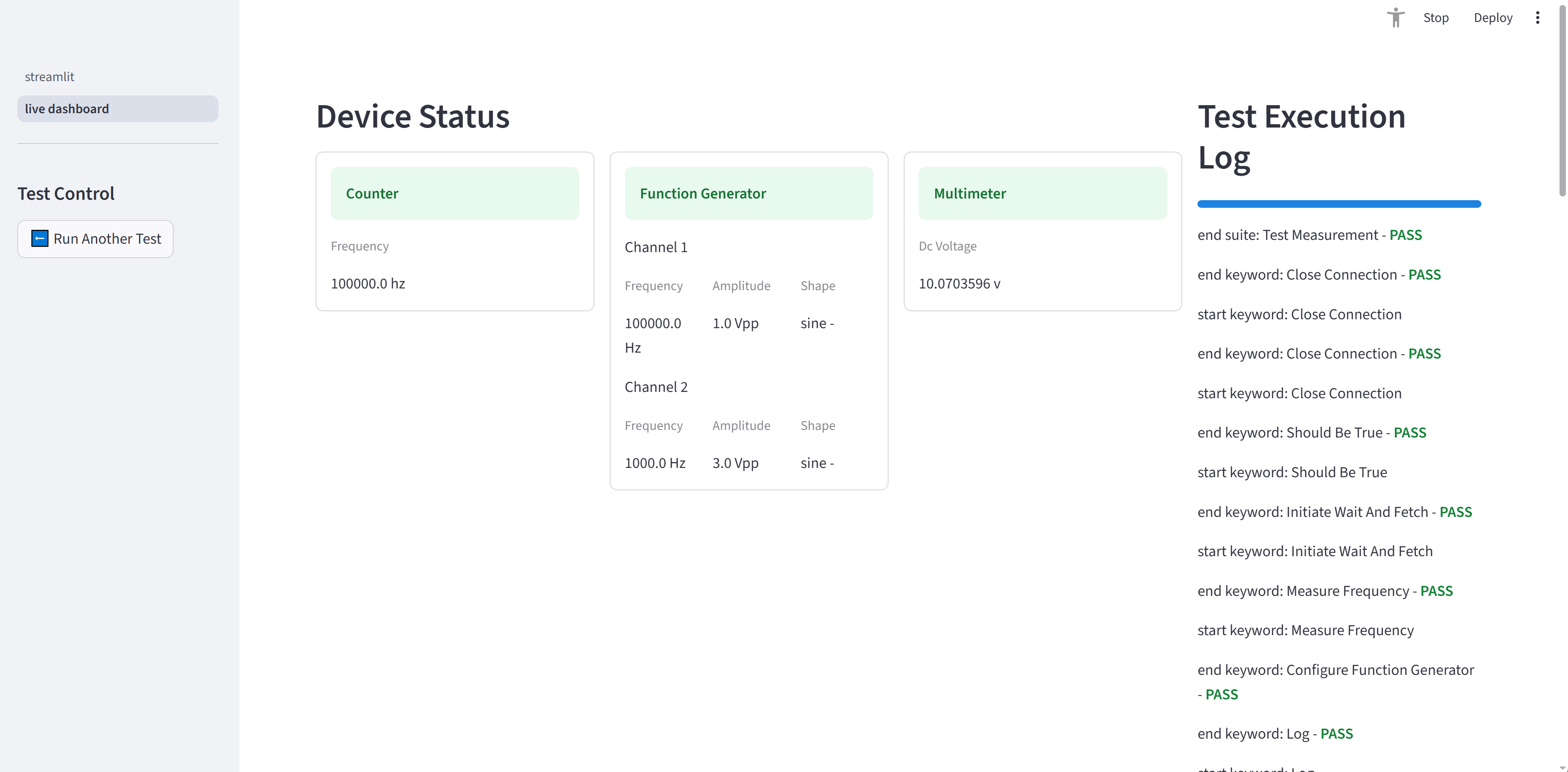Click the Test Execution Log heading
This screenshot has width=1568, height=772.
(x=1301, y=137)
